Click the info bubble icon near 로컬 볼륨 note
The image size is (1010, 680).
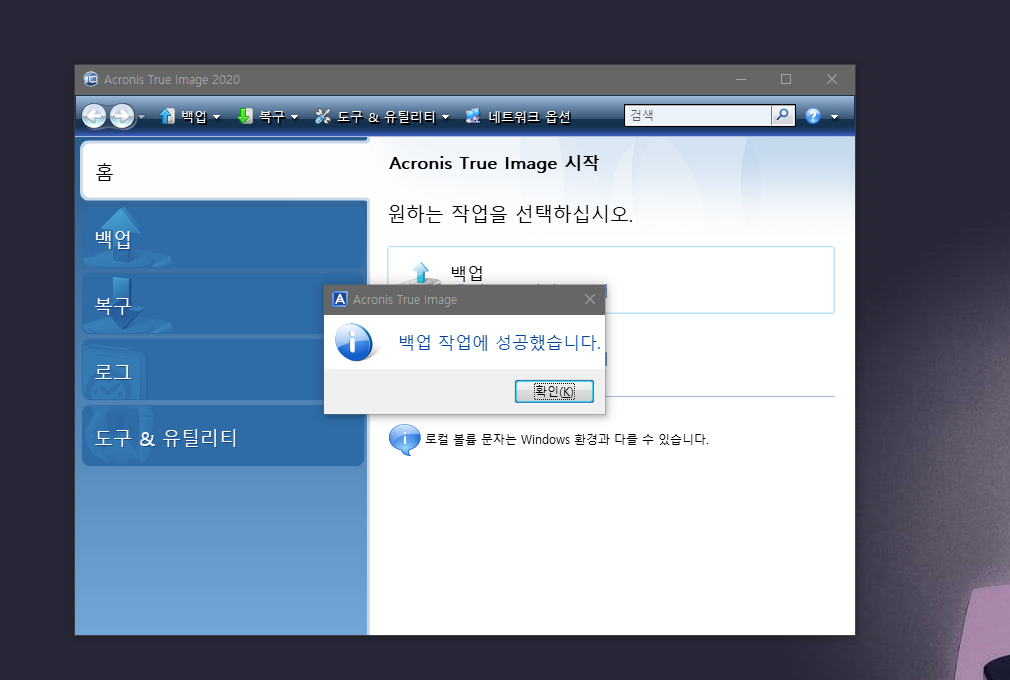coord(405,440)
